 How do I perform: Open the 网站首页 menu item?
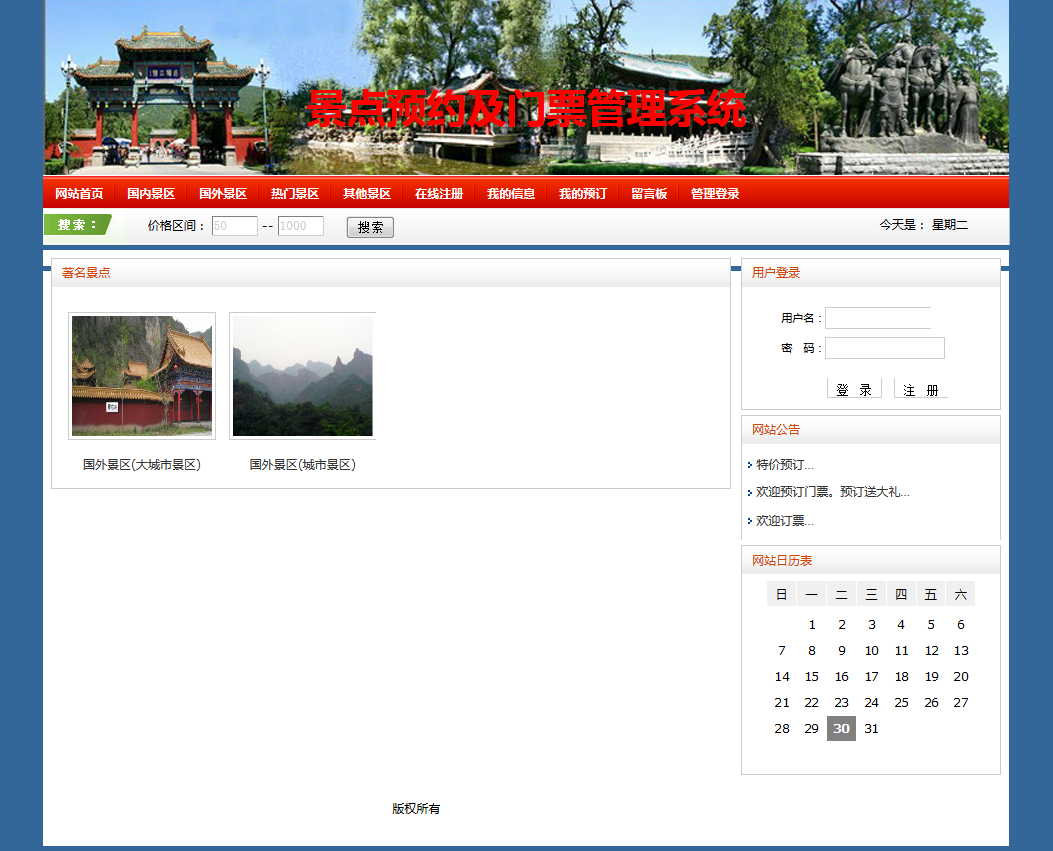(x=79, y=193)
